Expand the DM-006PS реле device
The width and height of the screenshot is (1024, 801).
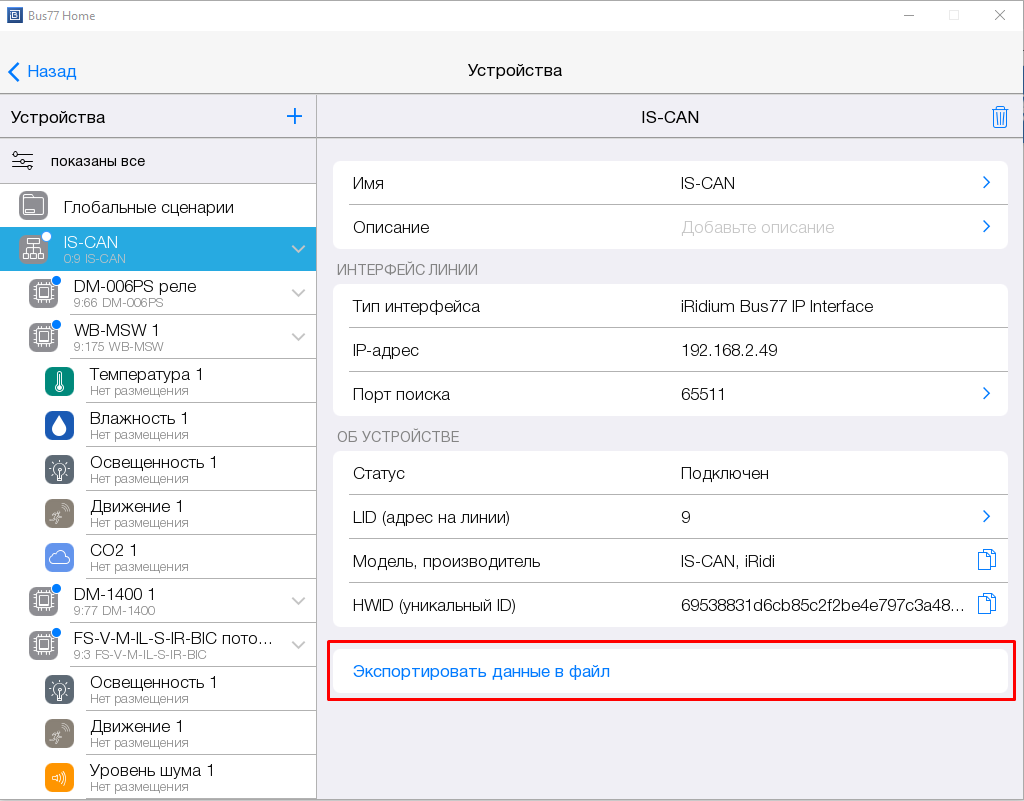[x=298, y=293]
